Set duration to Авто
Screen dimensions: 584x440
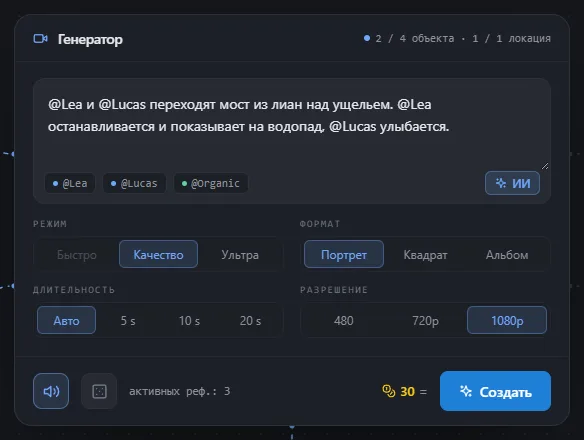pos(66,320)
